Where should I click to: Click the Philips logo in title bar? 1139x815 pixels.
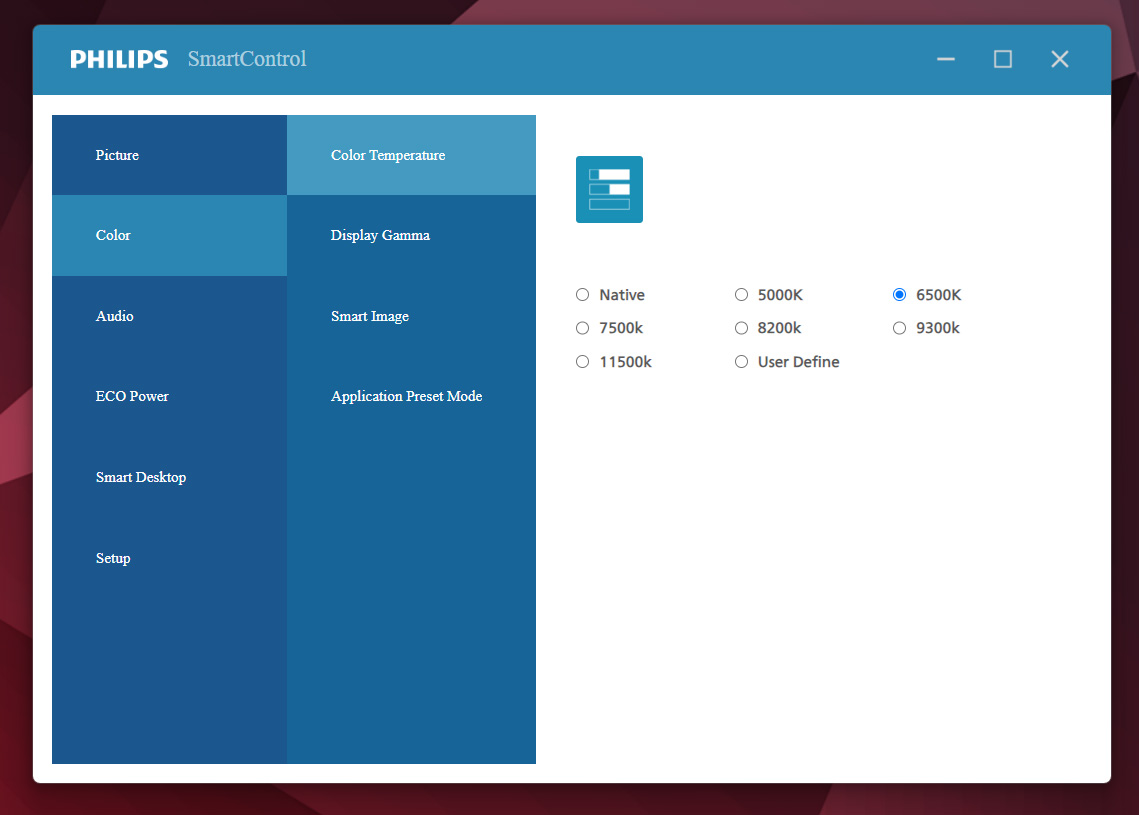coord(119,59)
